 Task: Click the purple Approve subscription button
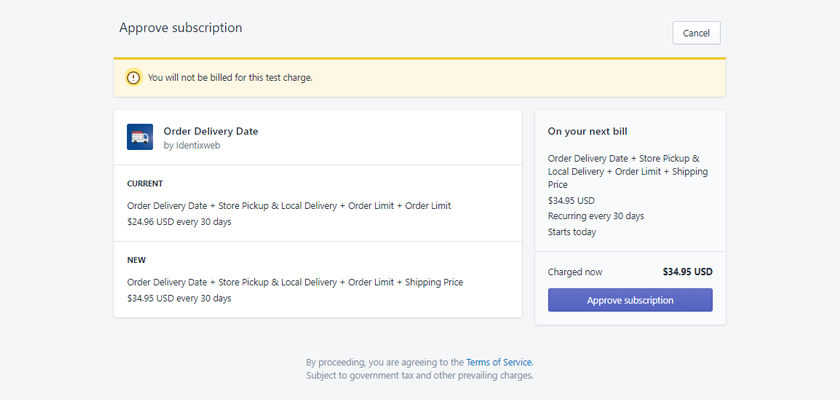[630, 300]
